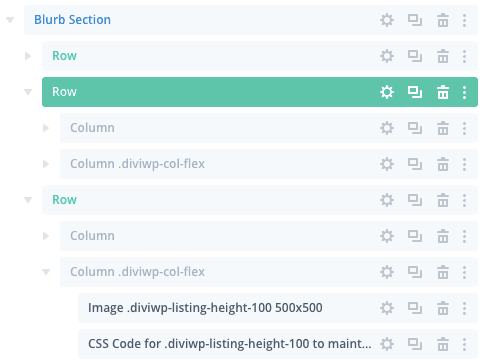Screen dimensions: 484x364
Task: Duplicate the collapsed first Row
Action: pos(415,56)
